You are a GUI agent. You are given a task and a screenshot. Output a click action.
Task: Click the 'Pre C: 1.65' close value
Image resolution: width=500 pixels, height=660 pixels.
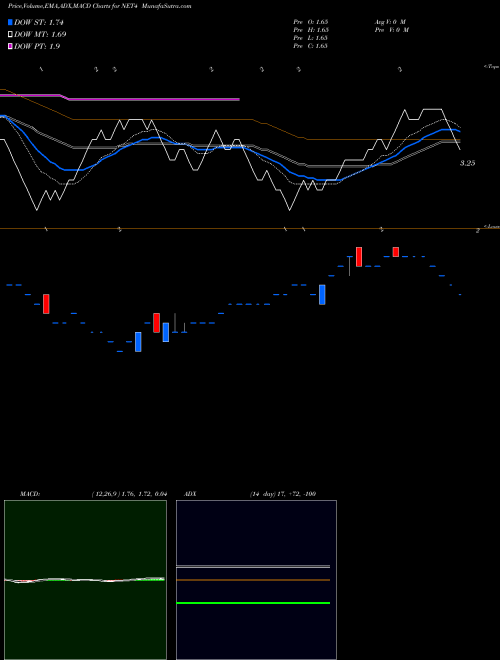(x=311, y=46)
